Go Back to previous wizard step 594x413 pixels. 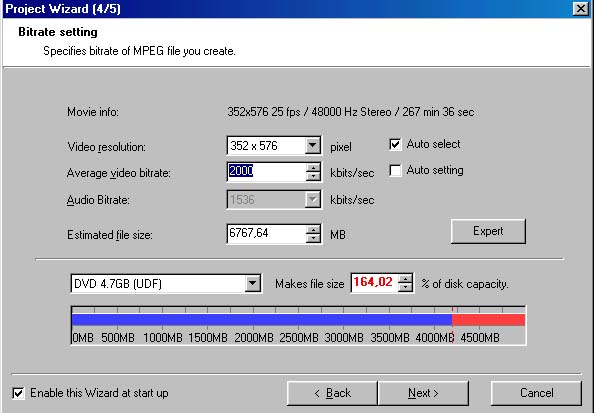click(332, 393)
